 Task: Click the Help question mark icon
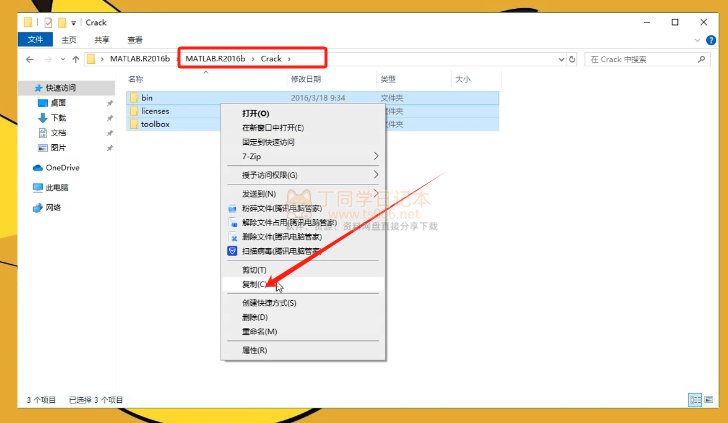[711, 40]
